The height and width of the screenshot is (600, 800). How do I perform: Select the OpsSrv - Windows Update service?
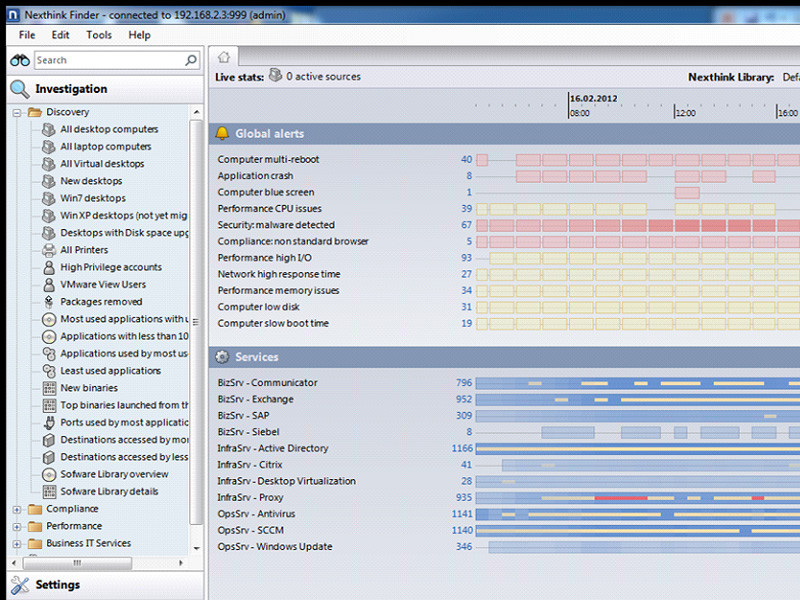click(274, 547)
